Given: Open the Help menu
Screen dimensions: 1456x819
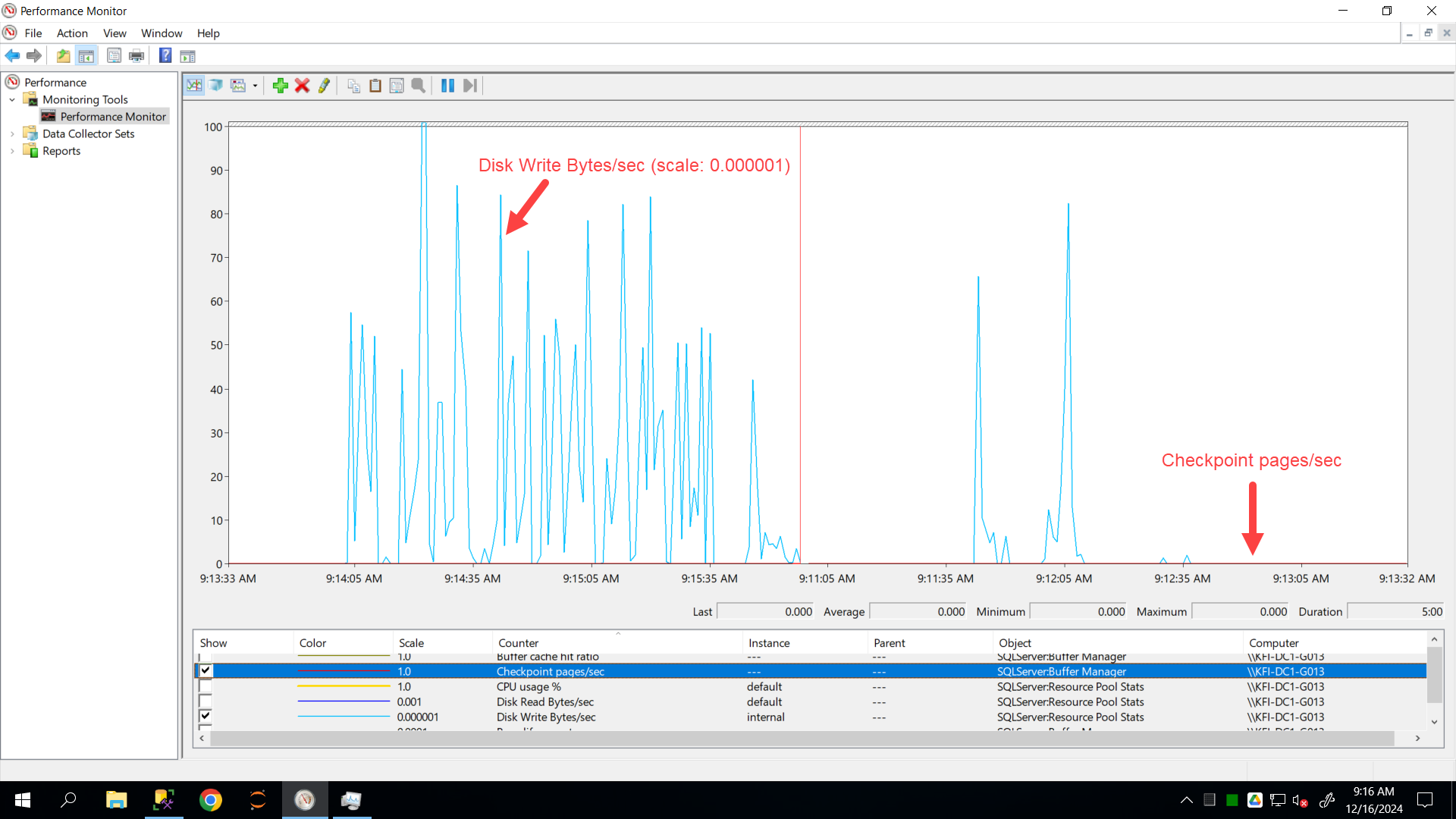Looking at the screenshot, I should tap(208, 33).
